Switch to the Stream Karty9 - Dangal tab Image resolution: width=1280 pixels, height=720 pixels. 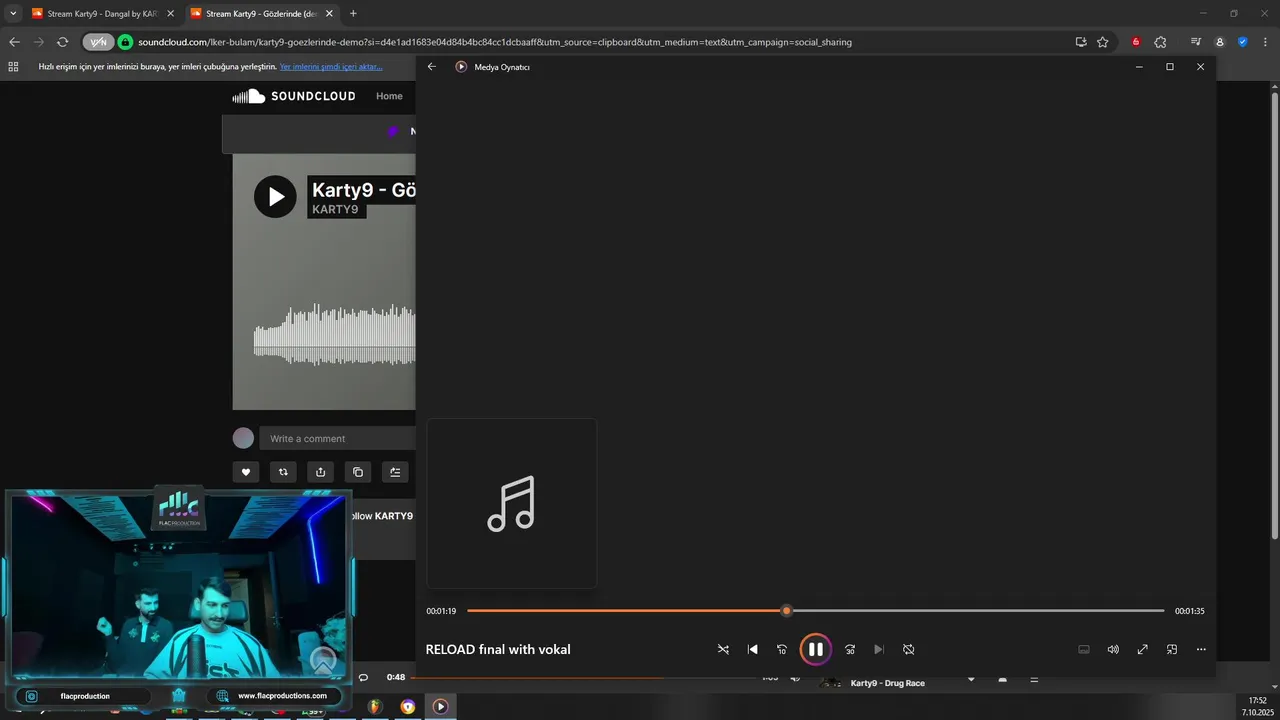[103, 14]
